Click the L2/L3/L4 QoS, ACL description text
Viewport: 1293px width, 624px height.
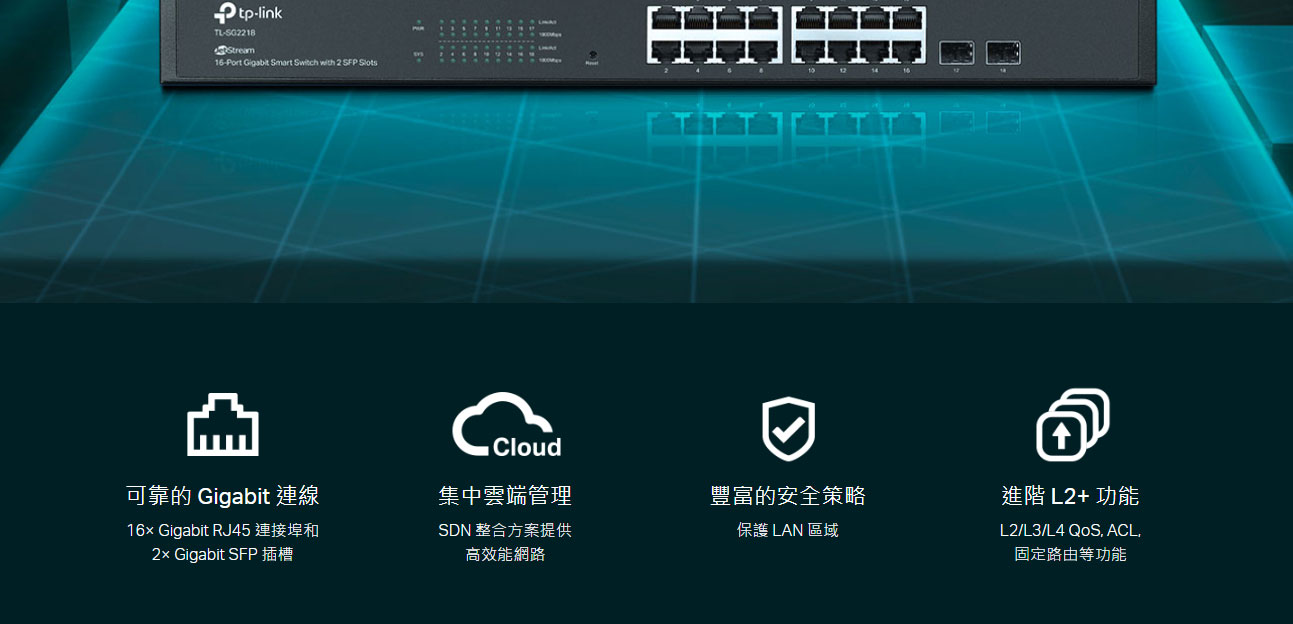point(1070,530)
